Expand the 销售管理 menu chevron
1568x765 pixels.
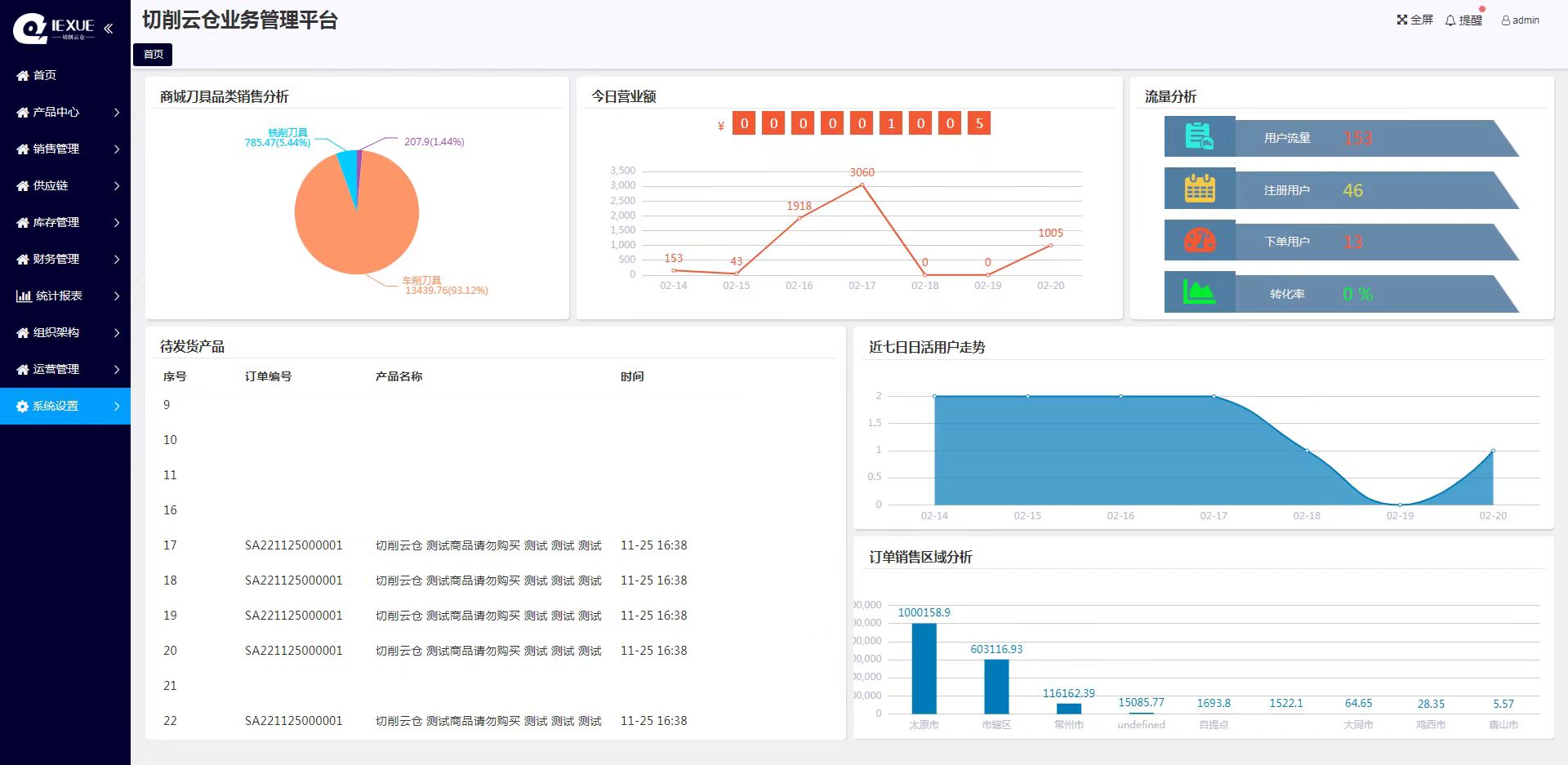click(x=117, y=149)
